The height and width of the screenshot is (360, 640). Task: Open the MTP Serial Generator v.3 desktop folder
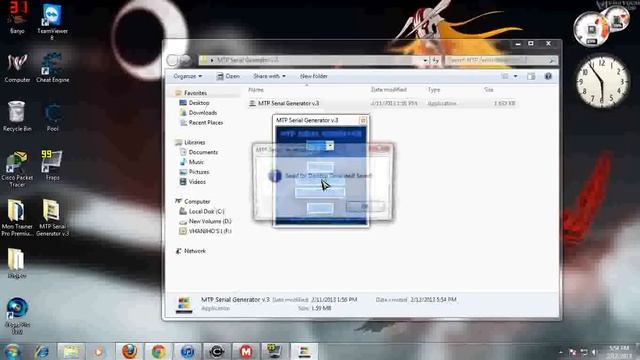click(52, 218)
